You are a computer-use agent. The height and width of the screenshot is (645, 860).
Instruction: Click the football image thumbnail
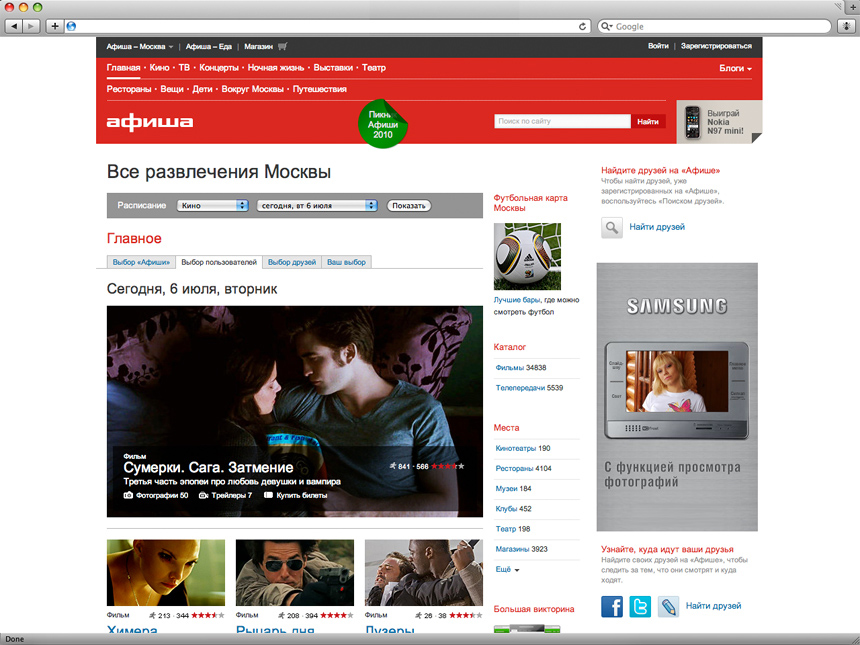coord(527,256)
